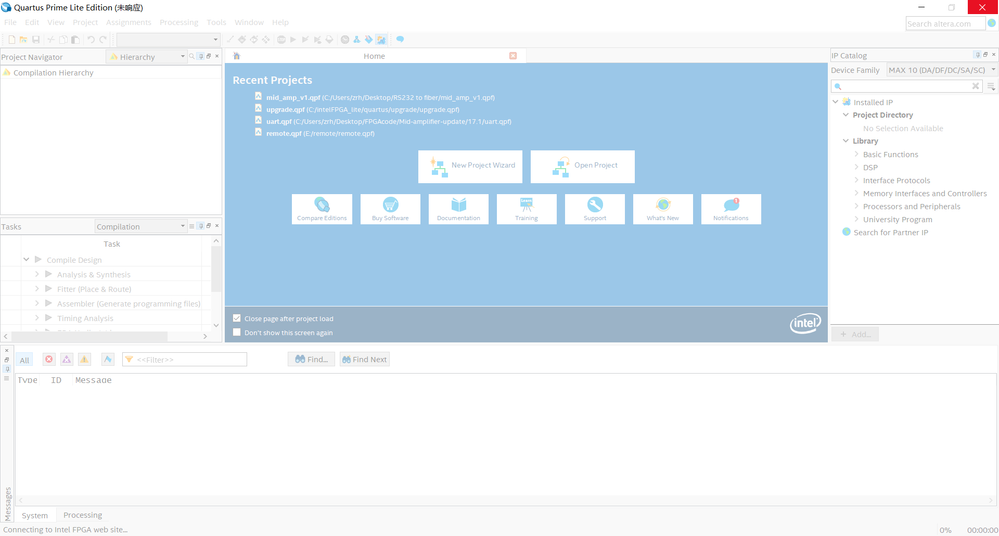Click the Find Next button
The width and height of the screenshot is (999, 536).
(364, 359)
